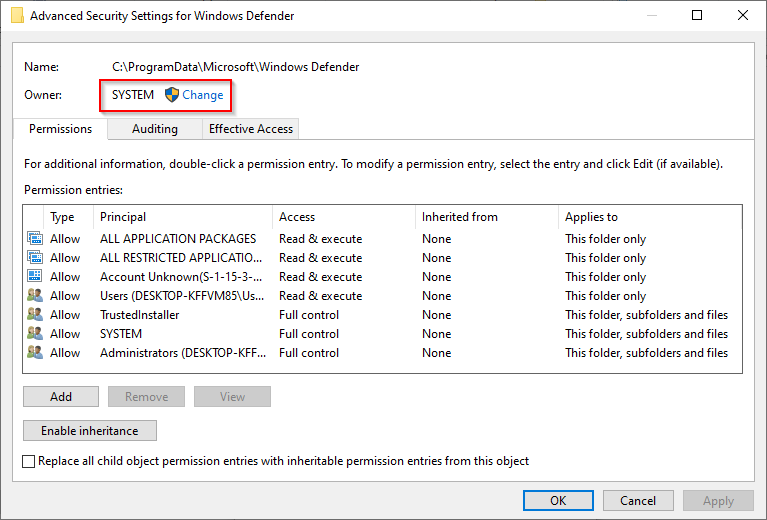Click the Account Unknown row icon

tap(35, 276)
